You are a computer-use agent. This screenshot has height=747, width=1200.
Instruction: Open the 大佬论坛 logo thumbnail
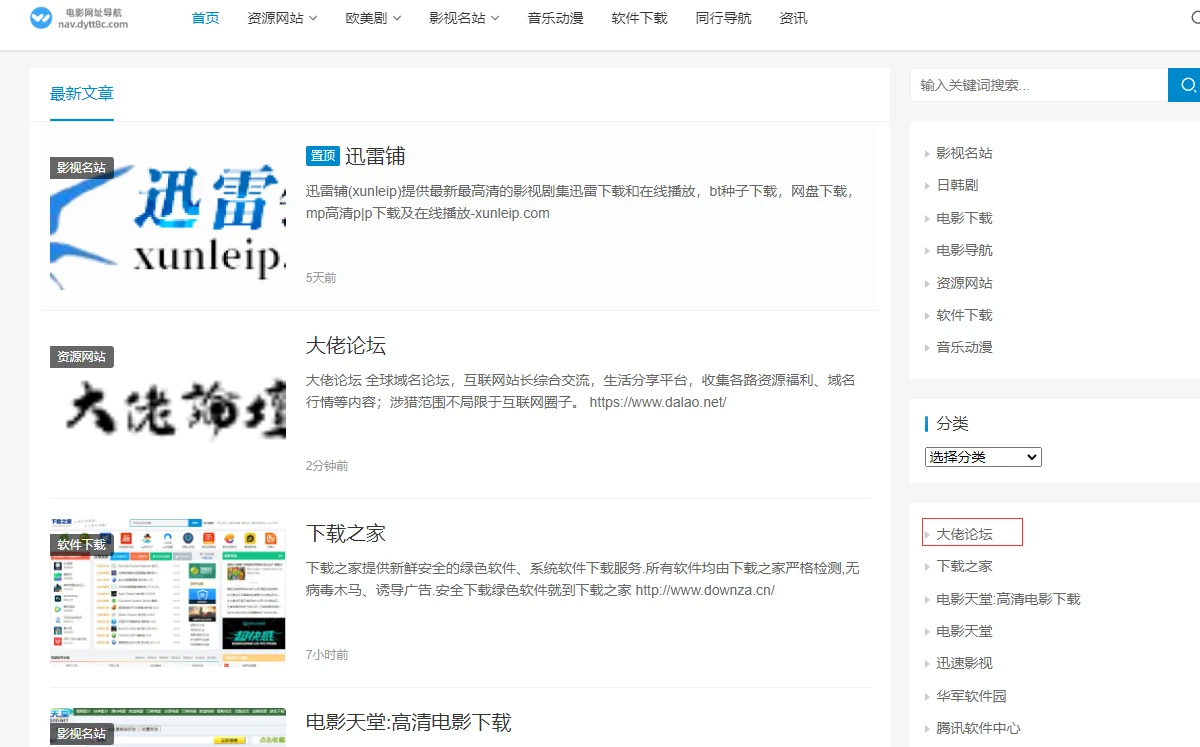coord(168,405)
